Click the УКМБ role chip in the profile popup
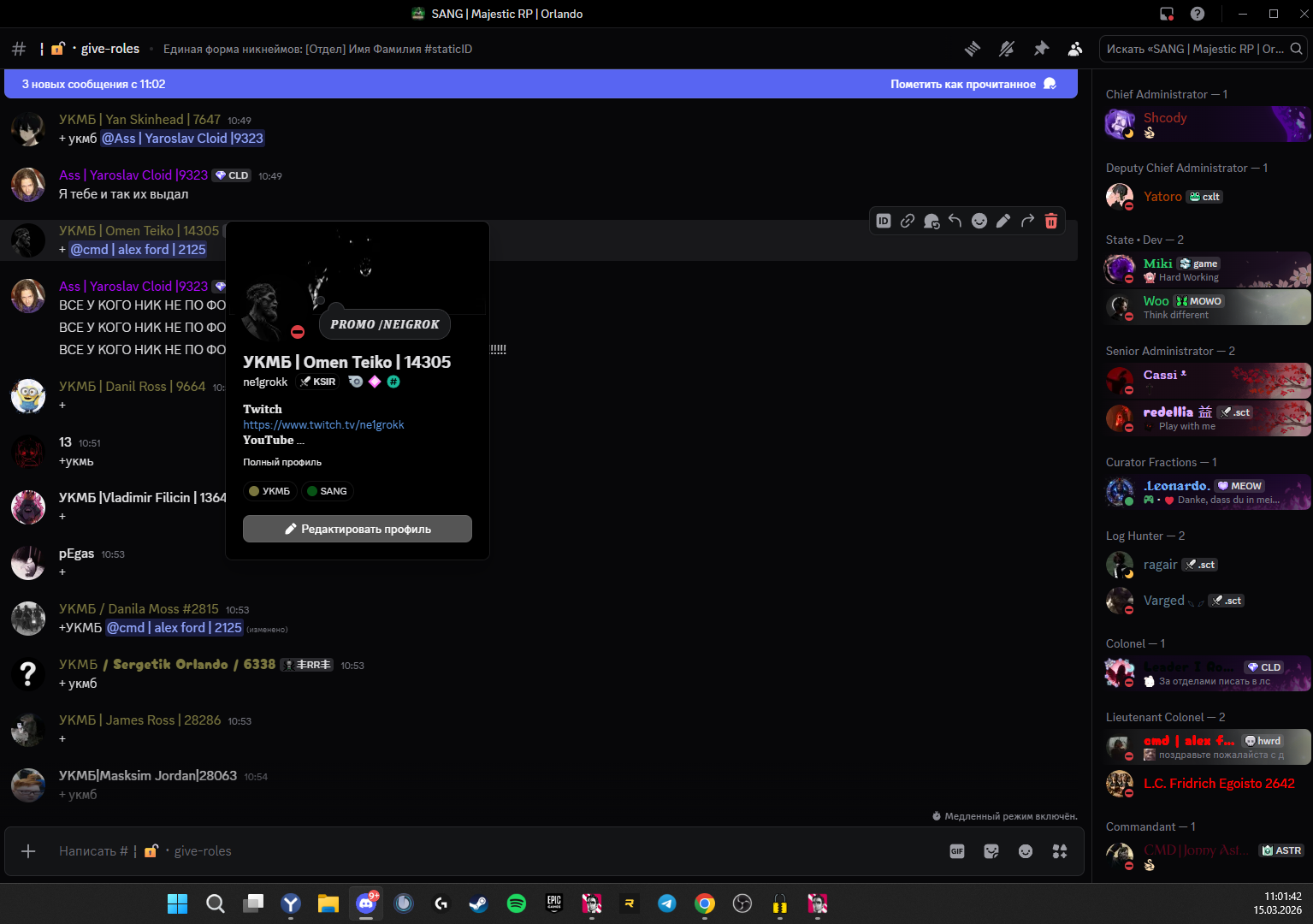 tap(269, 491)
